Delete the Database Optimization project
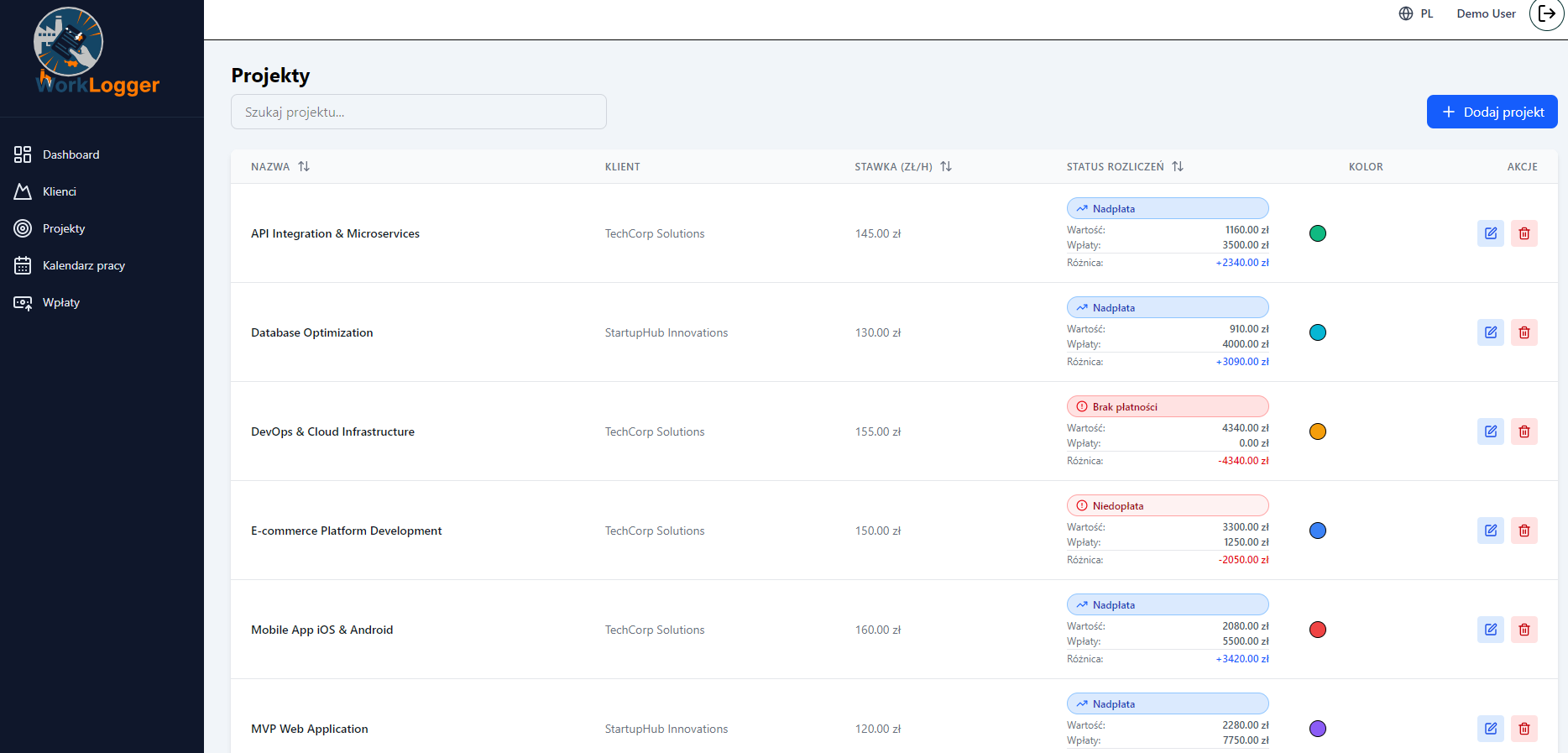 pyautogui.click(x=1524, y=332)
